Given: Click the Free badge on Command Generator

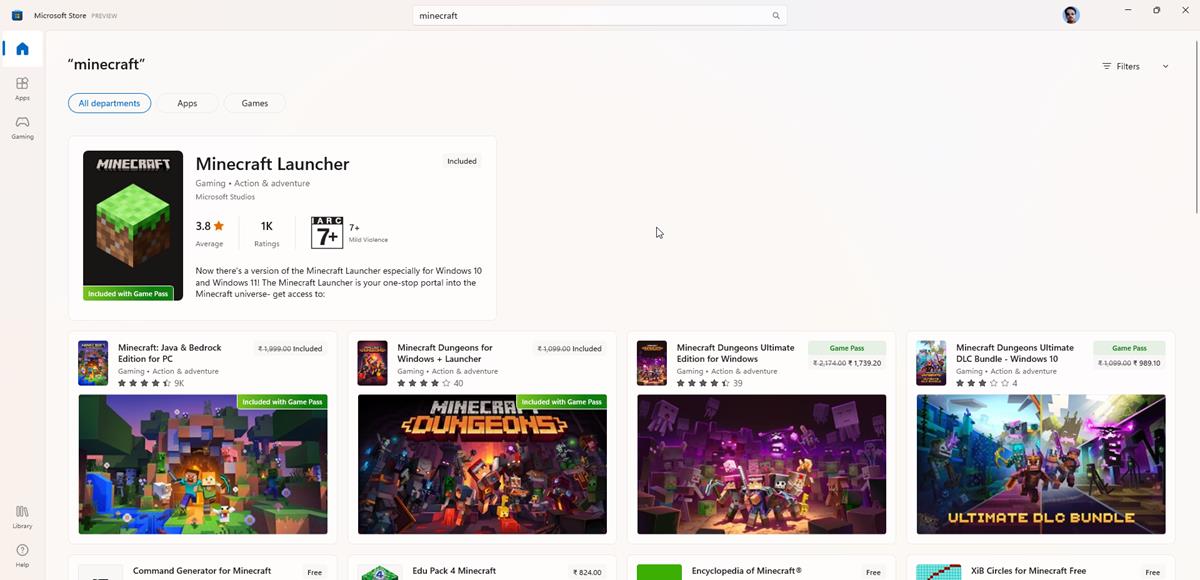Looking at the screenshot, I should click(x=315, y=573).
